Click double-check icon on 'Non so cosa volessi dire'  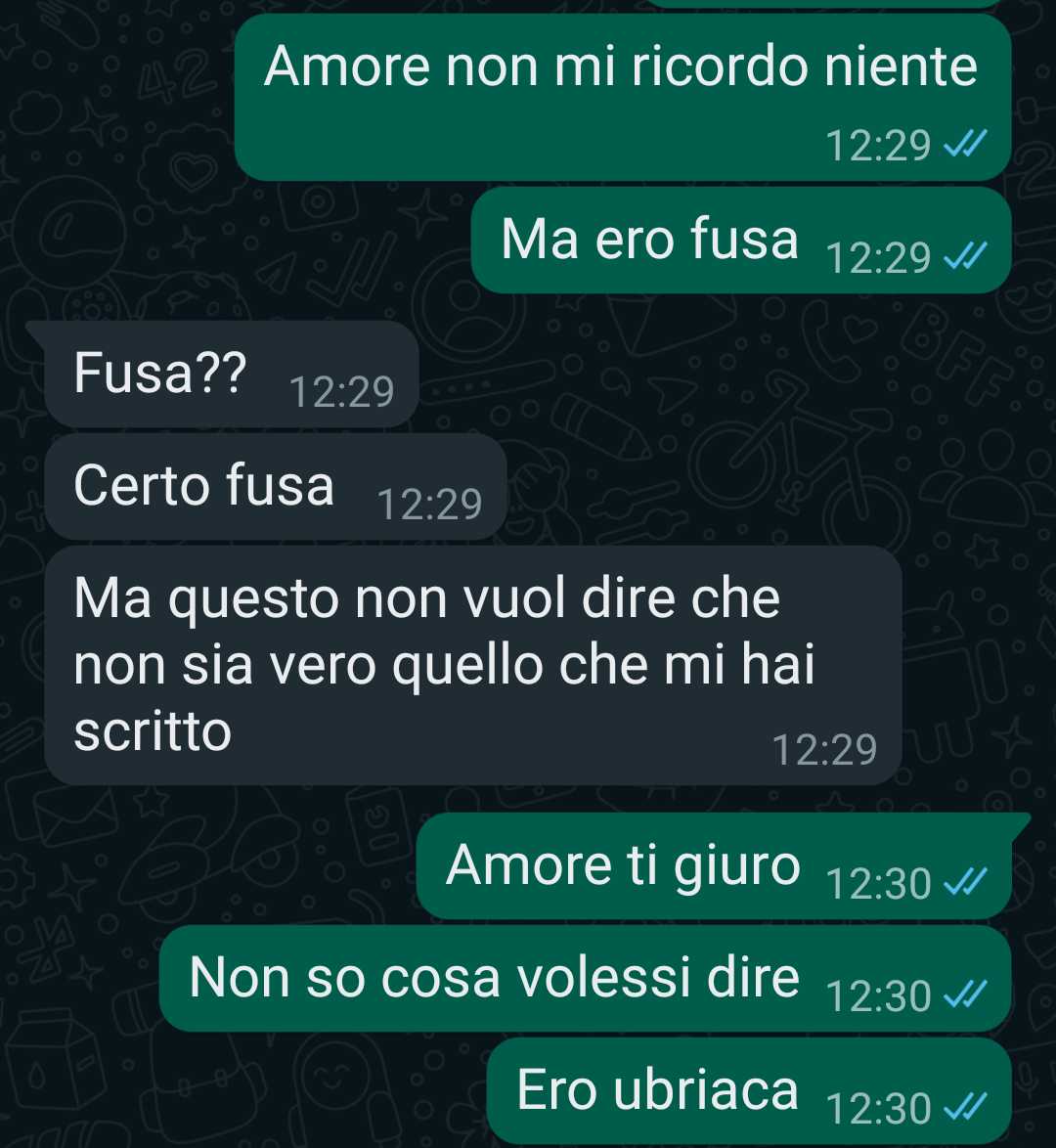[965, 995]
